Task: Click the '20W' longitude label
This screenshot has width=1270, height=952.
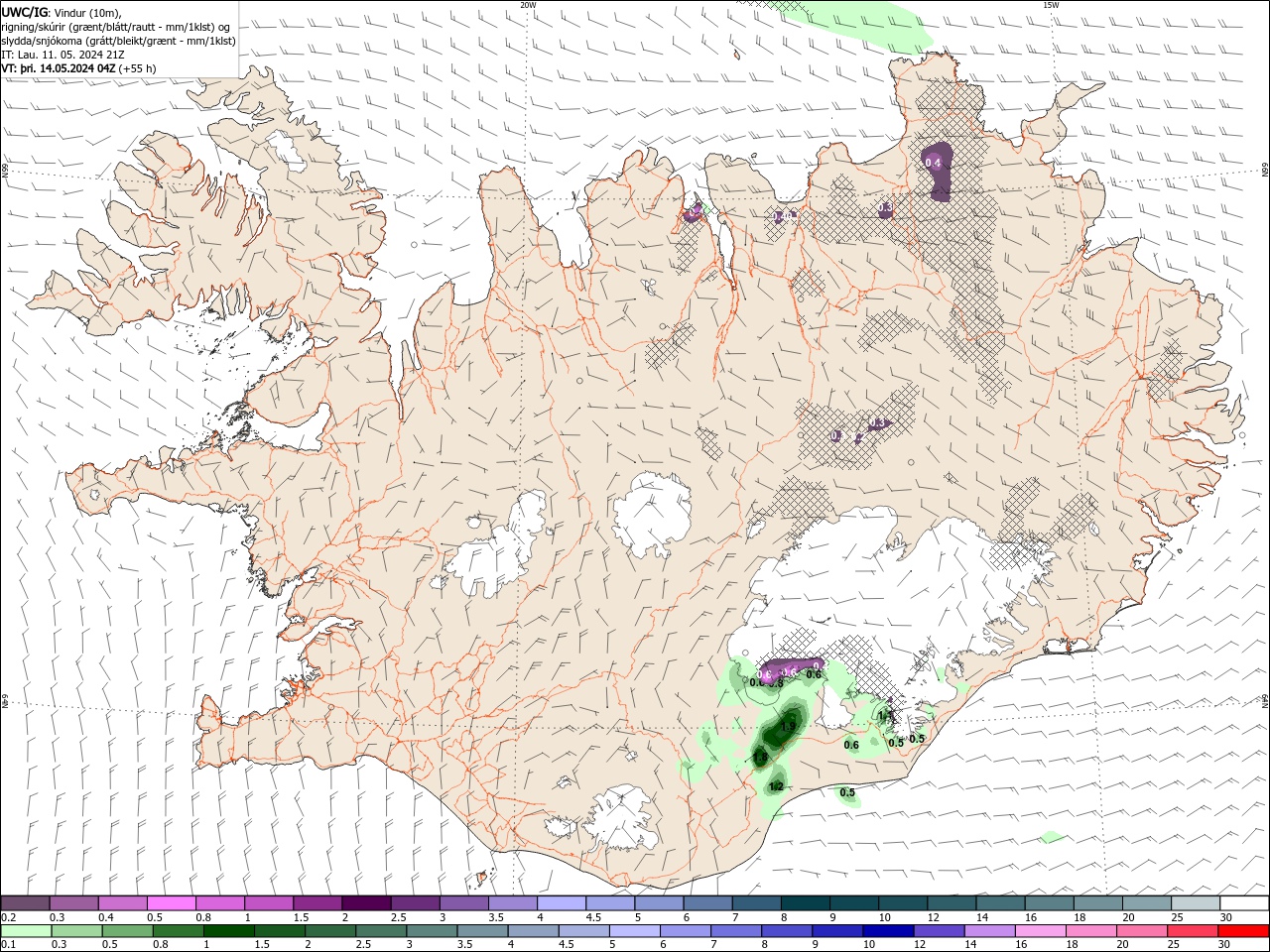Action: 529,5
